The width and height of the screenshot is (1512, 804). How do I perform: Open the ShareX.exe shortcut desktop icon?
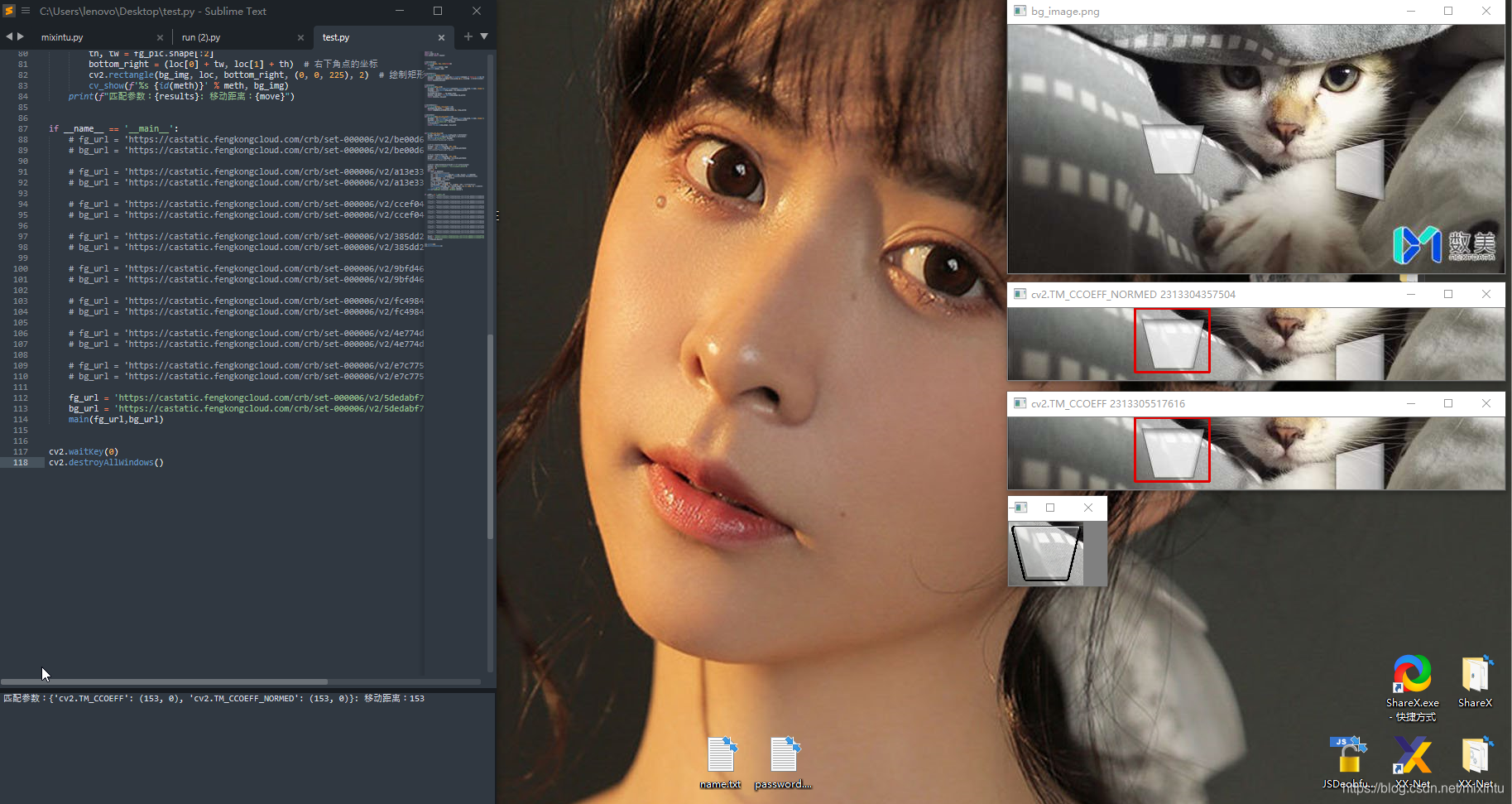(1412, 687)
